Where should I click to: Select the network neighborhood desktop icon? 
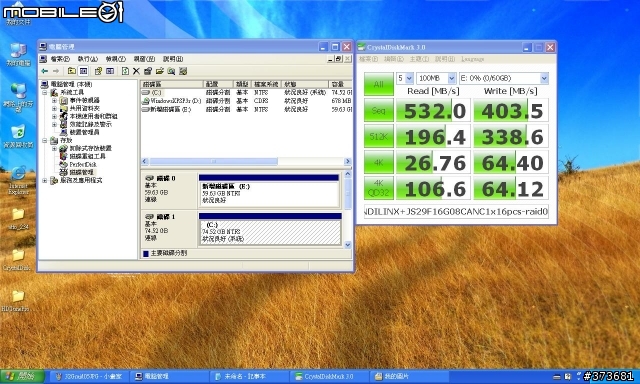[x=18, y=97]
